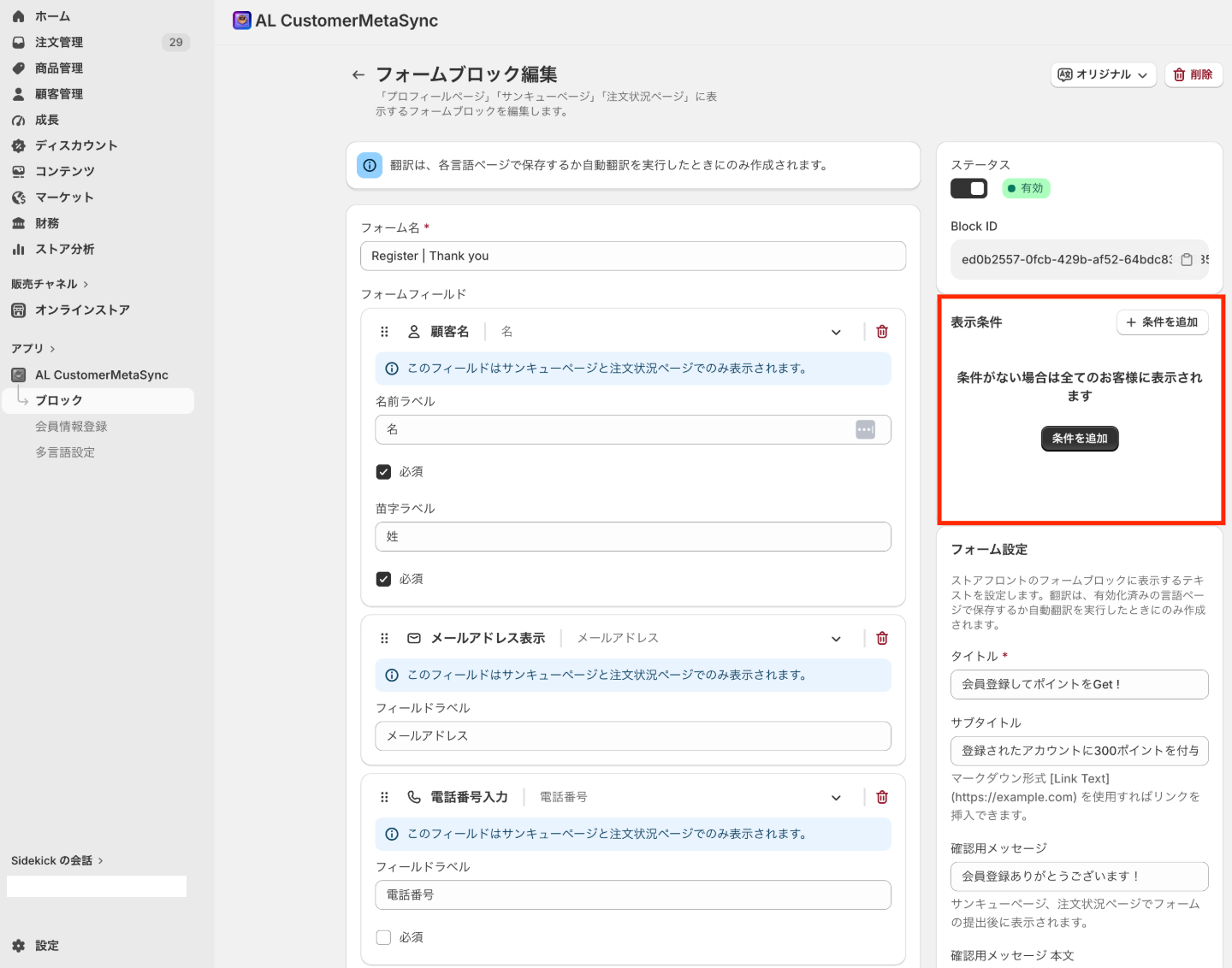This screenshot has width=1232, height=968.
Task: Uncheck 必須 under 苗字ラベル
Action: 383,580
